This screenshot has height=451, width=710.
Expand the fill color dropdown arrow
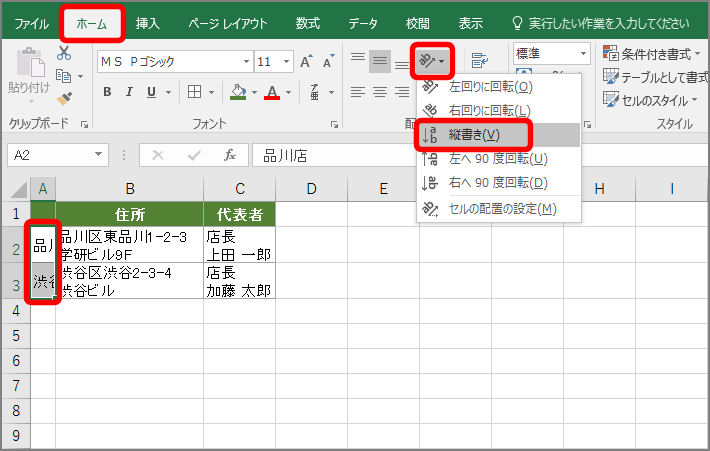click(254, 92)
